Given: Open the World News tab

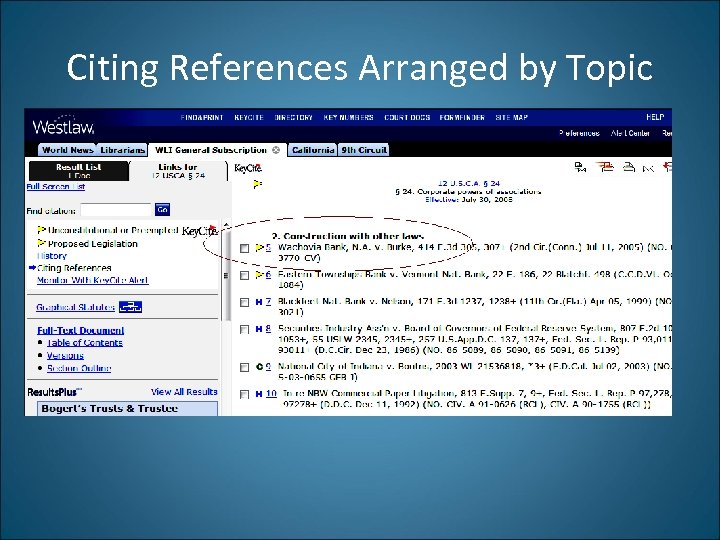Looking at the screenshot, I should click(68, 150).
